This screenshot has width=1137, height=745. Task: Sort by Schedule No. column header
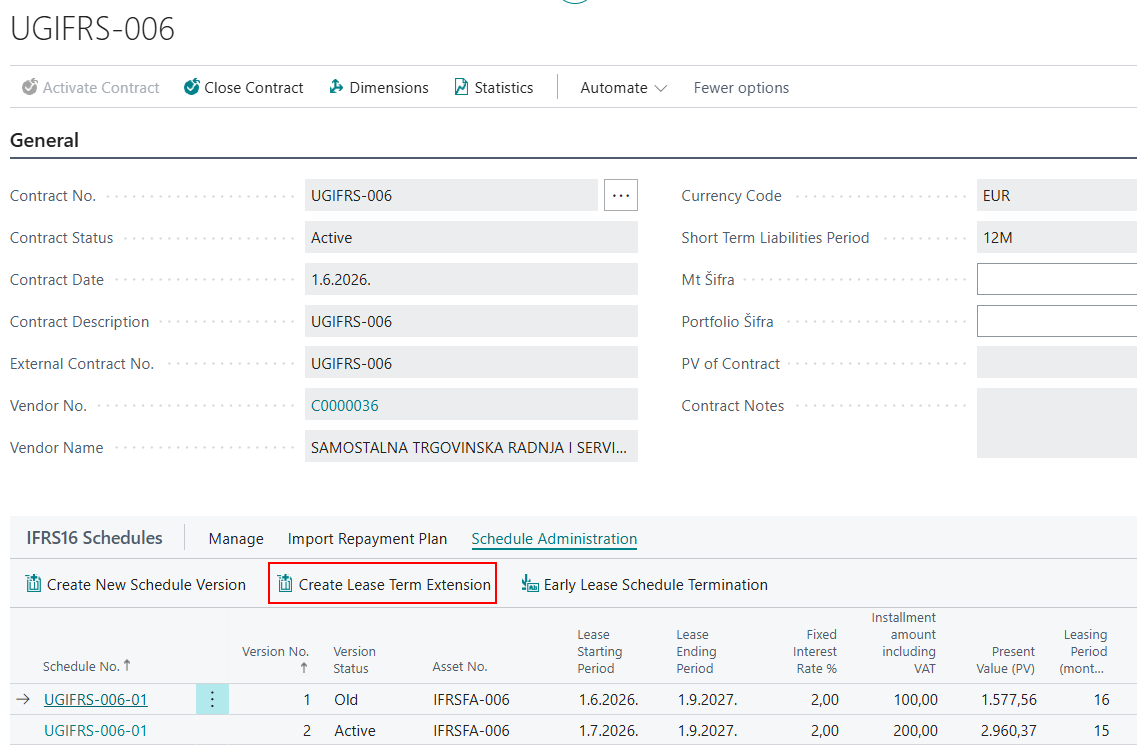pyautogui.click(x=86, y=666)
